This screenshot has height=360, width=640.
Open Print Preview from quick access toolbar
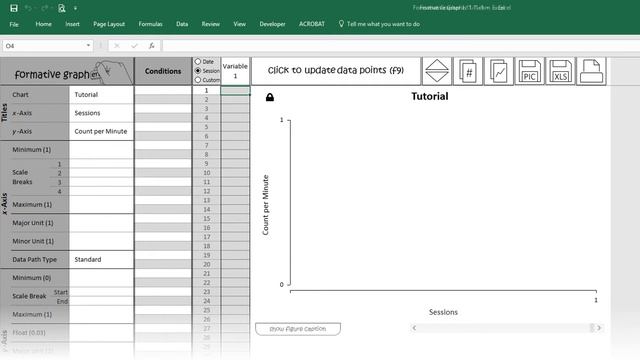tap(62, 8)
